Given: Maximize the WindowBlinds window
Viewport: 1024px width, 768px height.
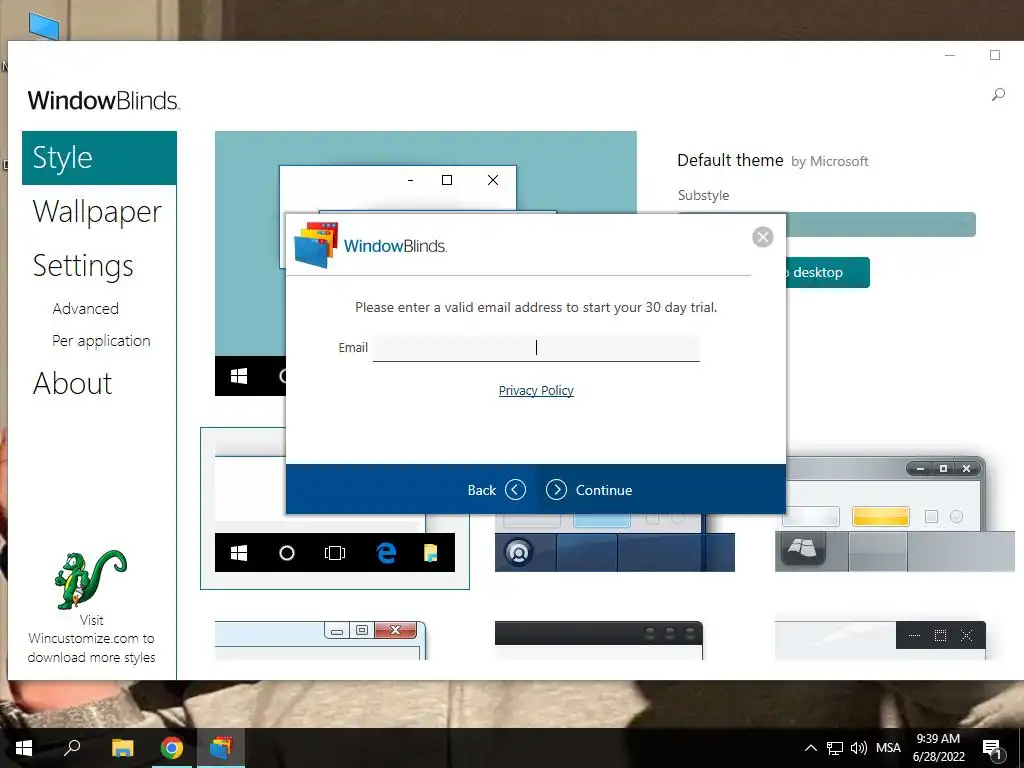Looking at the screenshot, I should pyautogui.click(x=995, y=56).
